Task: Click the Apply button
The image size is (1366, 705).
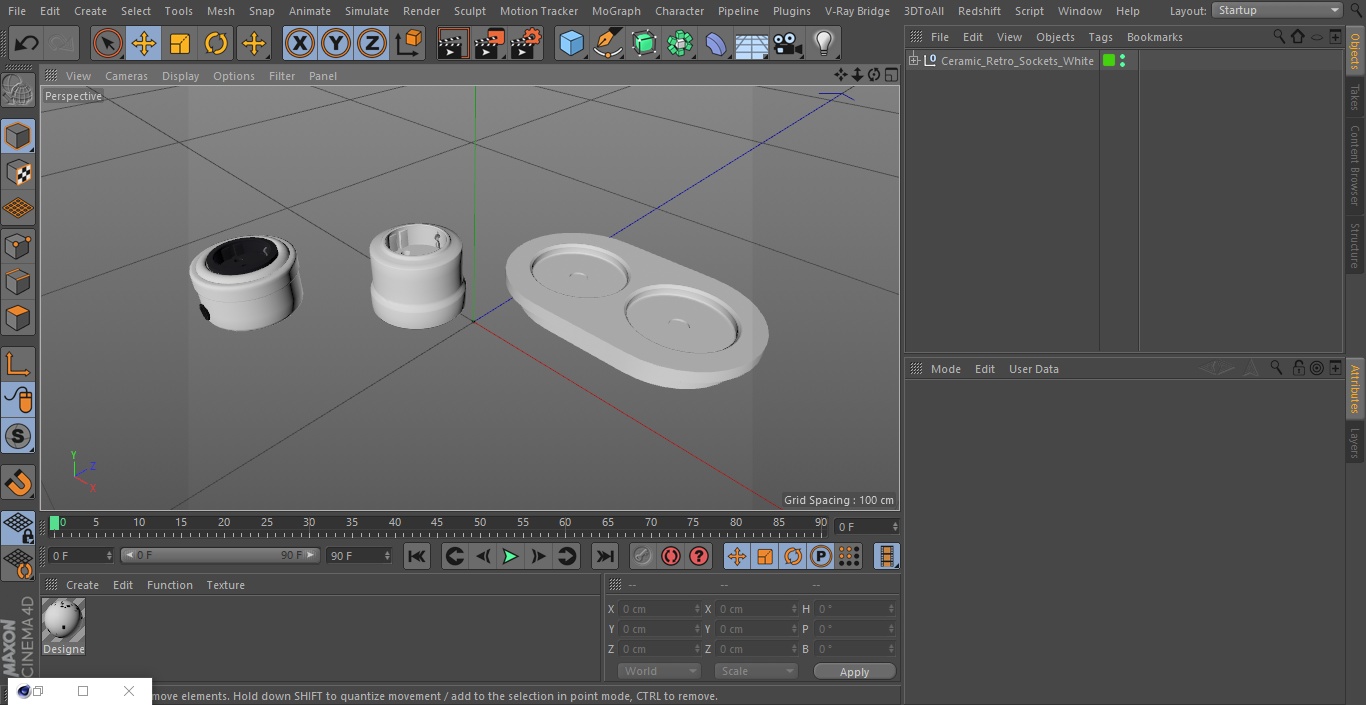Action: 854,672
